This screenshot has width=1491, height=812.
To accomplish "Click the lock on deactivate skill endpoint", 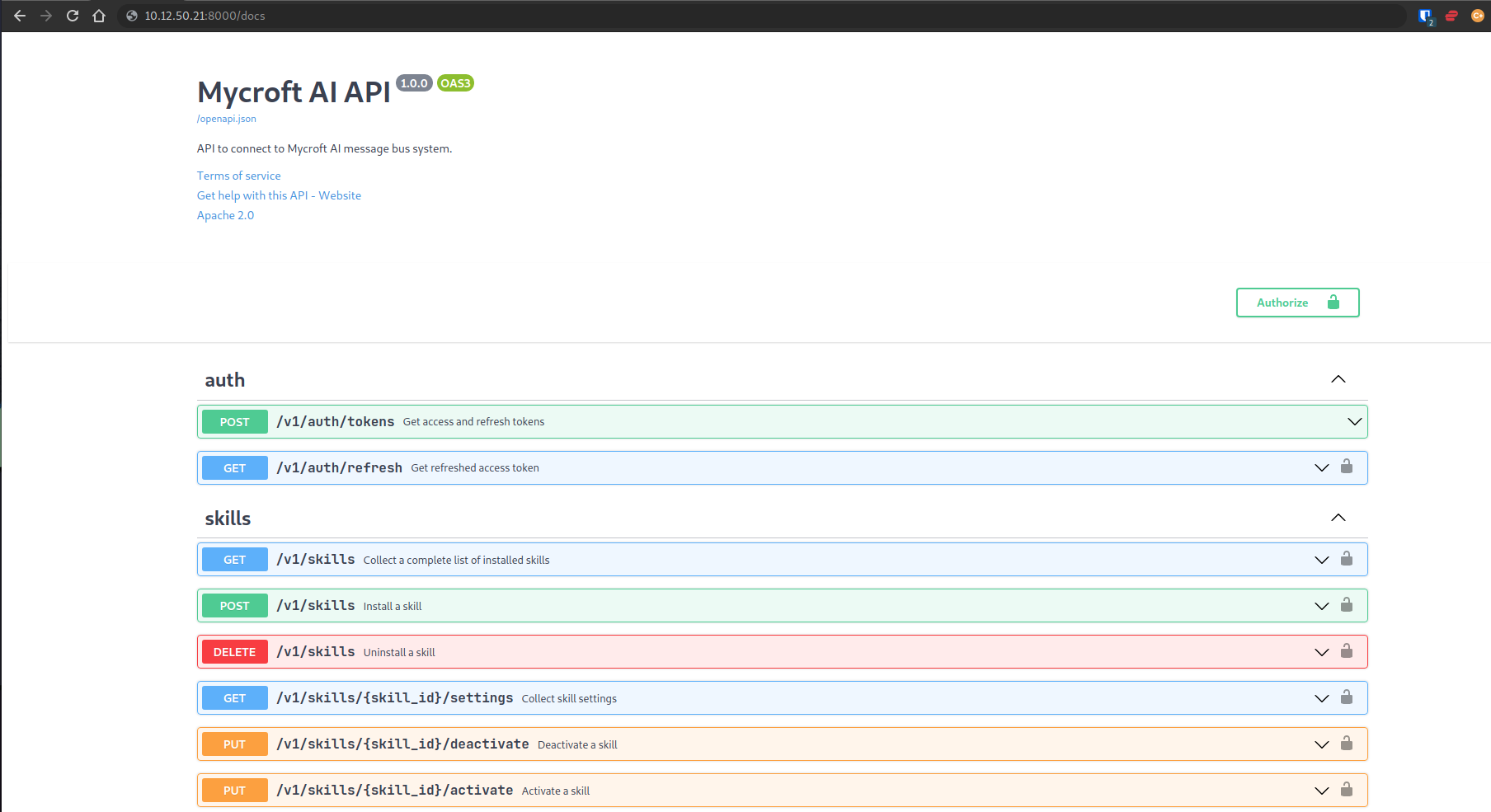I will [x=1347, y=744].
